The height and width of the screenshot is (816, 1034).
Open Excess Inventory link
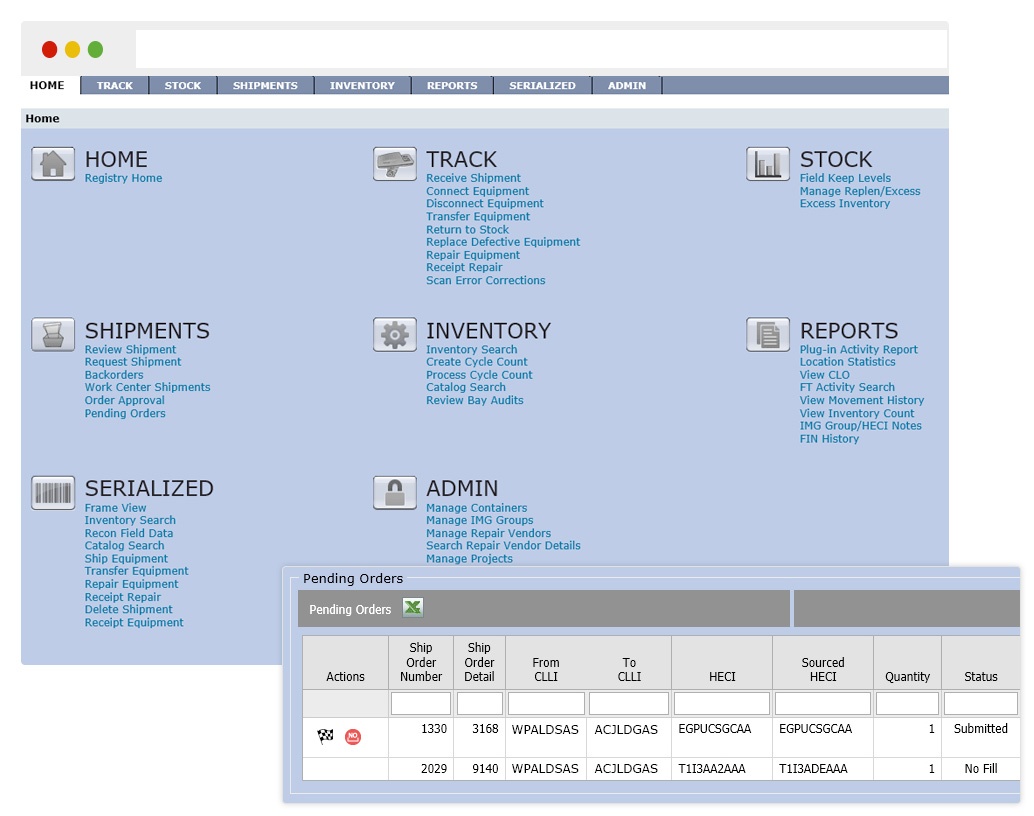[x=845, y=204]
